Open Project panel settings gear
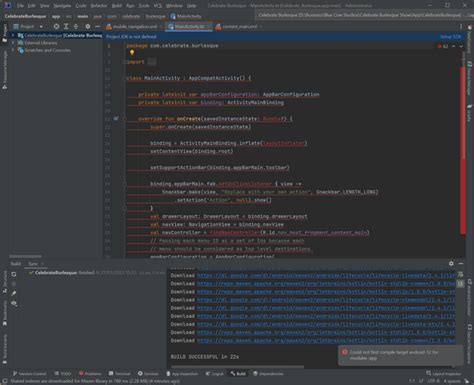Viewport: 474px width, 385px height. pos(88,26)
